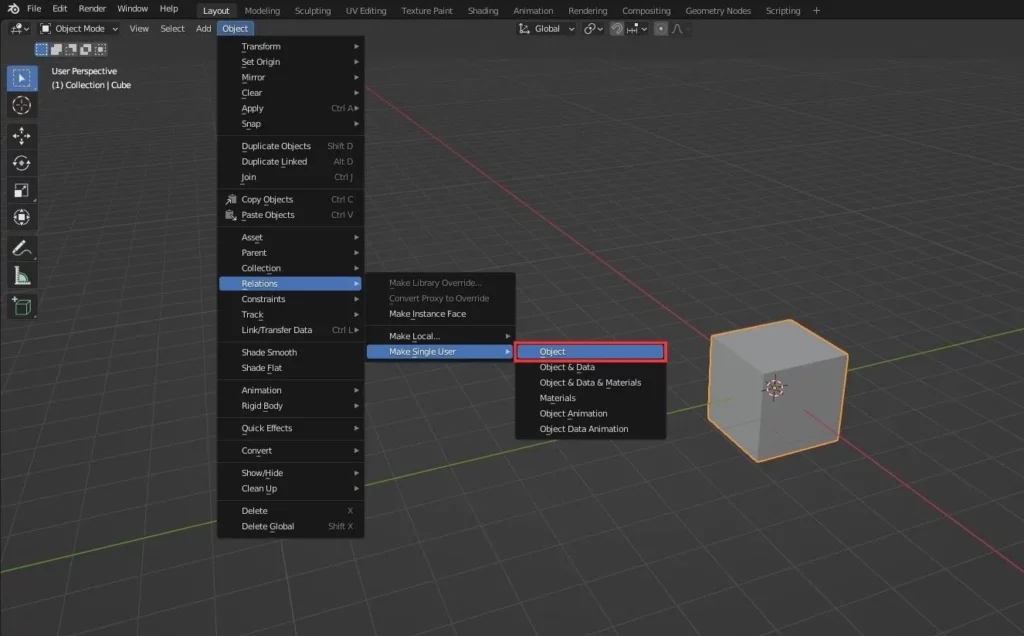Choose the Move tool
The height and width of the screenshot is (636, 1024).
click(x=22, y=136)
